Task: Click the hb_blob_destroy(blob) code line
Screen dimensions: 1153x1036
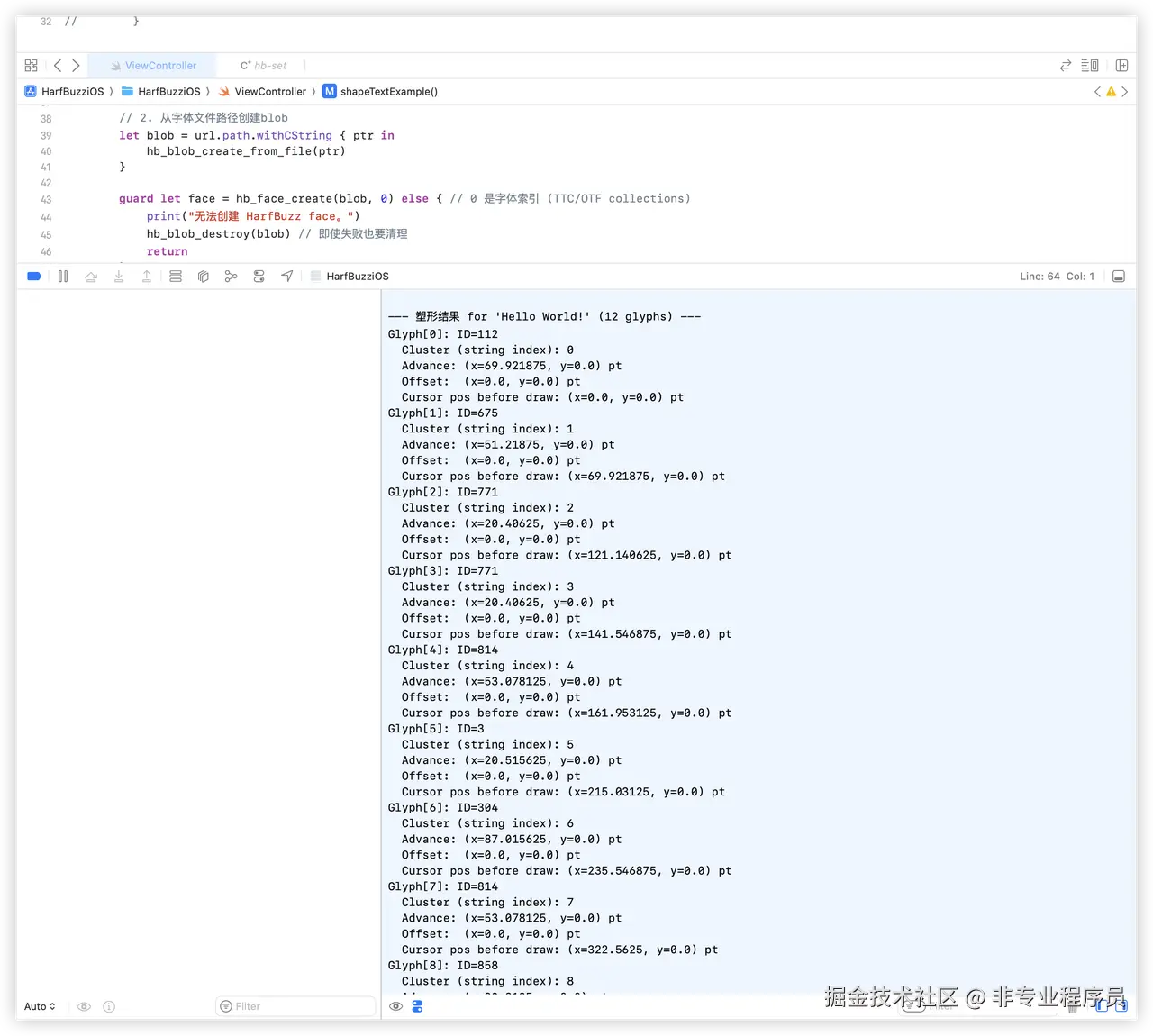Action: pos(277,234)
